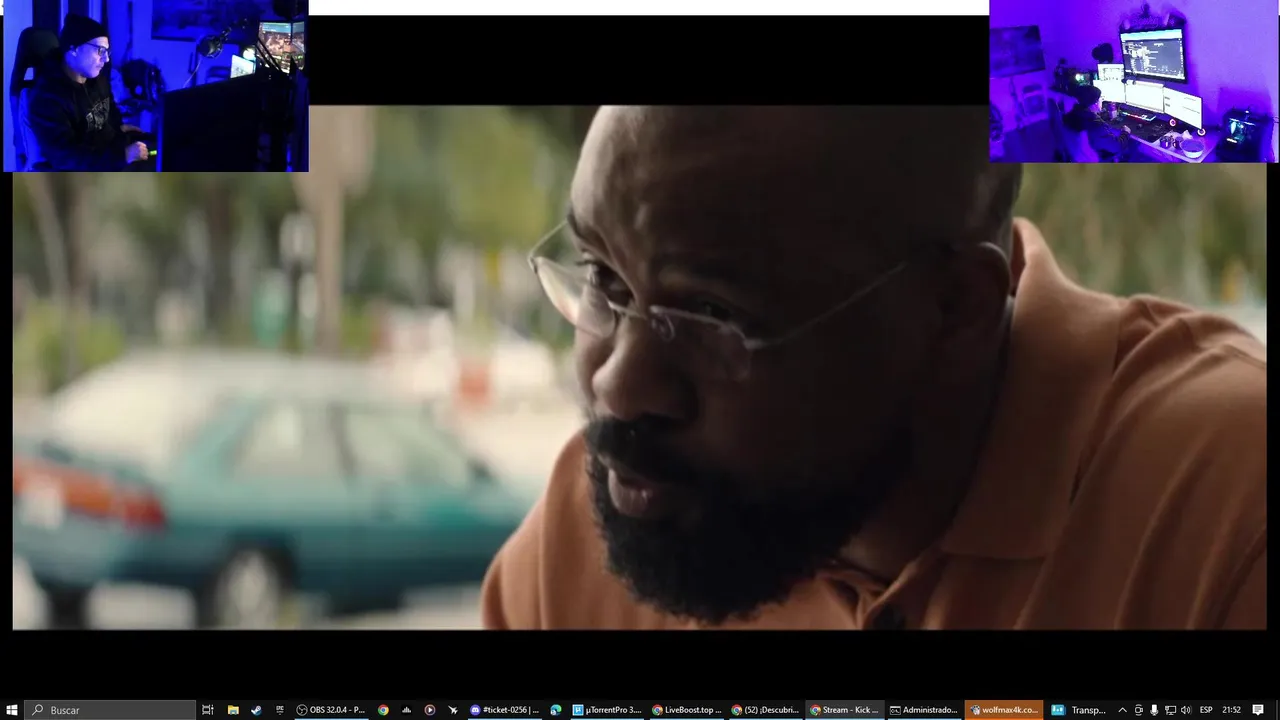Open the network tray icon
The image size is (1280, 720).
[x=1170, y=710]
